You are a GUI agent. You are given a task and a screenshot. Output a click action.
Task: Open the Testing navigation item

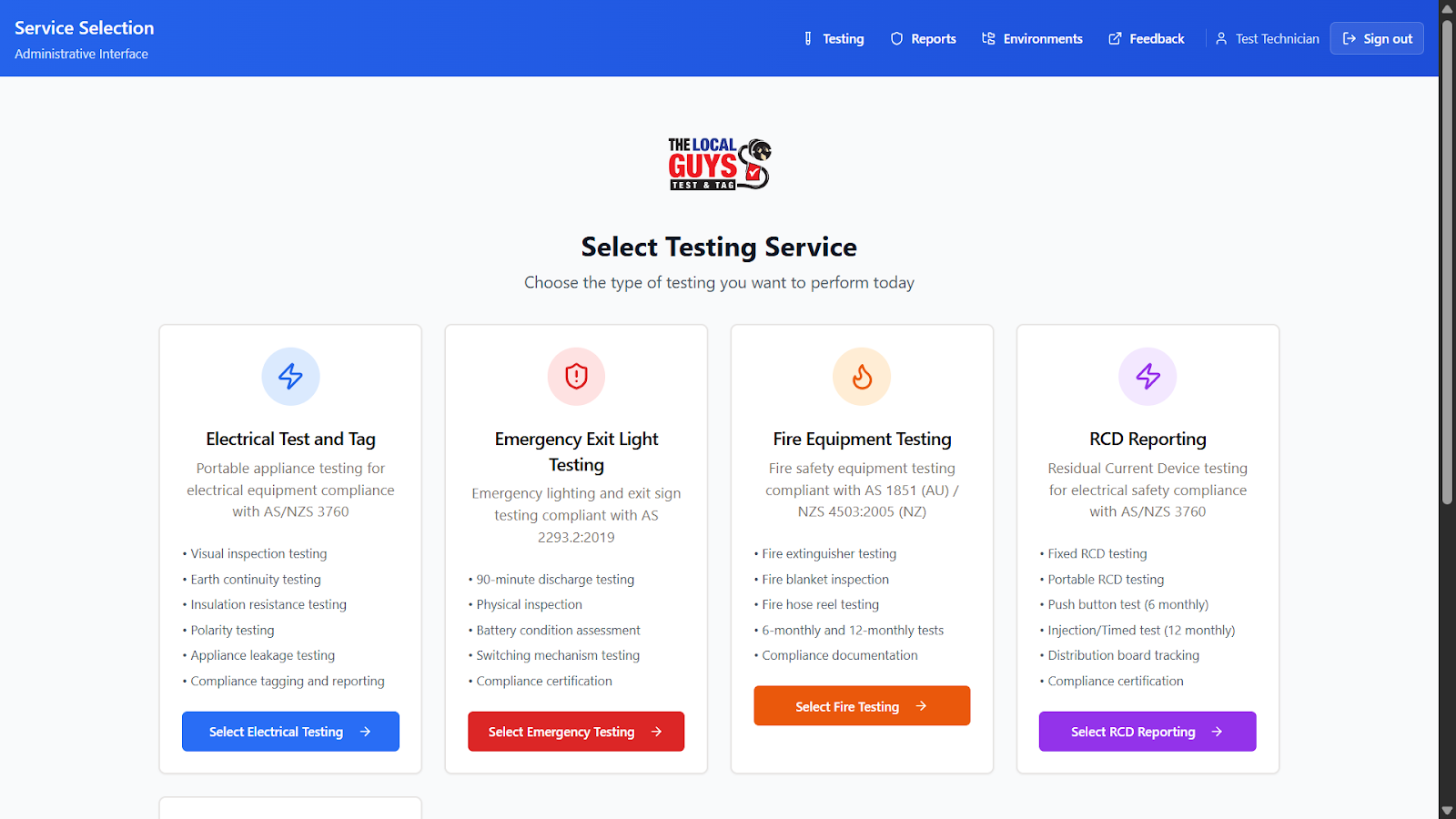834,38
